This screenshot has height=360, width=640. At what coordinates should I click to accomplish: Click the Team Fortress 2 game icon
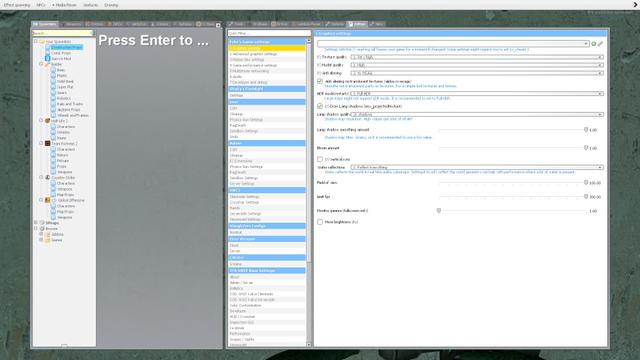point(47,144)
